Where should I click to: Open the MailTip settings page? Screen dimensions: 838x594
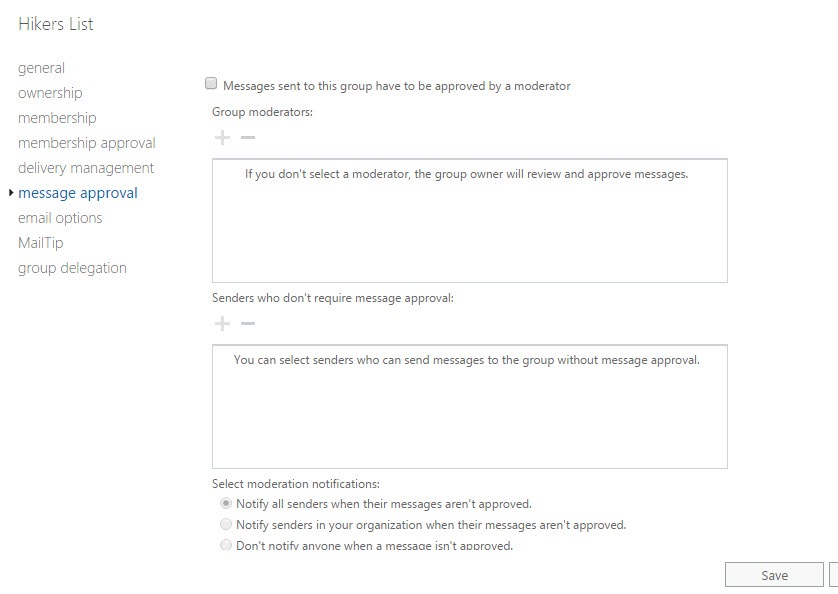(x=40, y=242)
